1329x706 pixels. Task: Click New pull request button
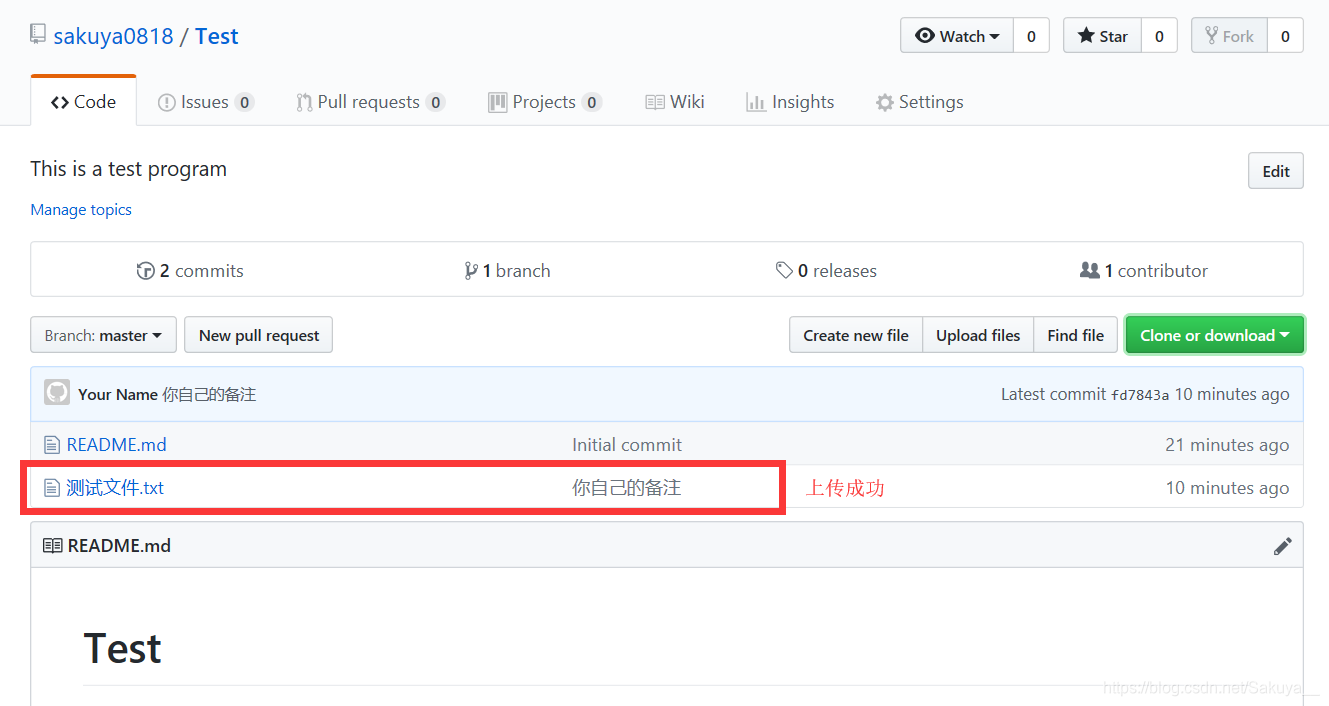[259, 335]
